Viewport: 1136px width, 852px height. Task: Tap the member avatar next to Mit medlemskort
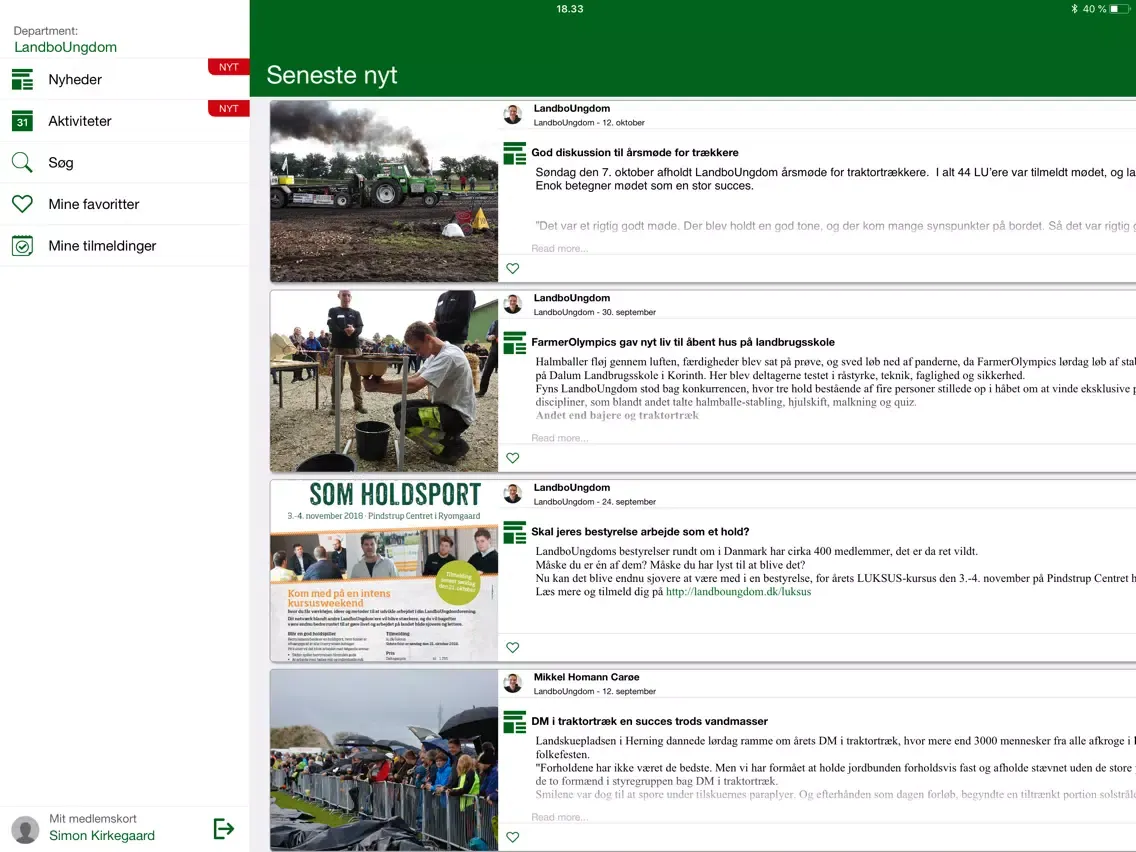25,830
